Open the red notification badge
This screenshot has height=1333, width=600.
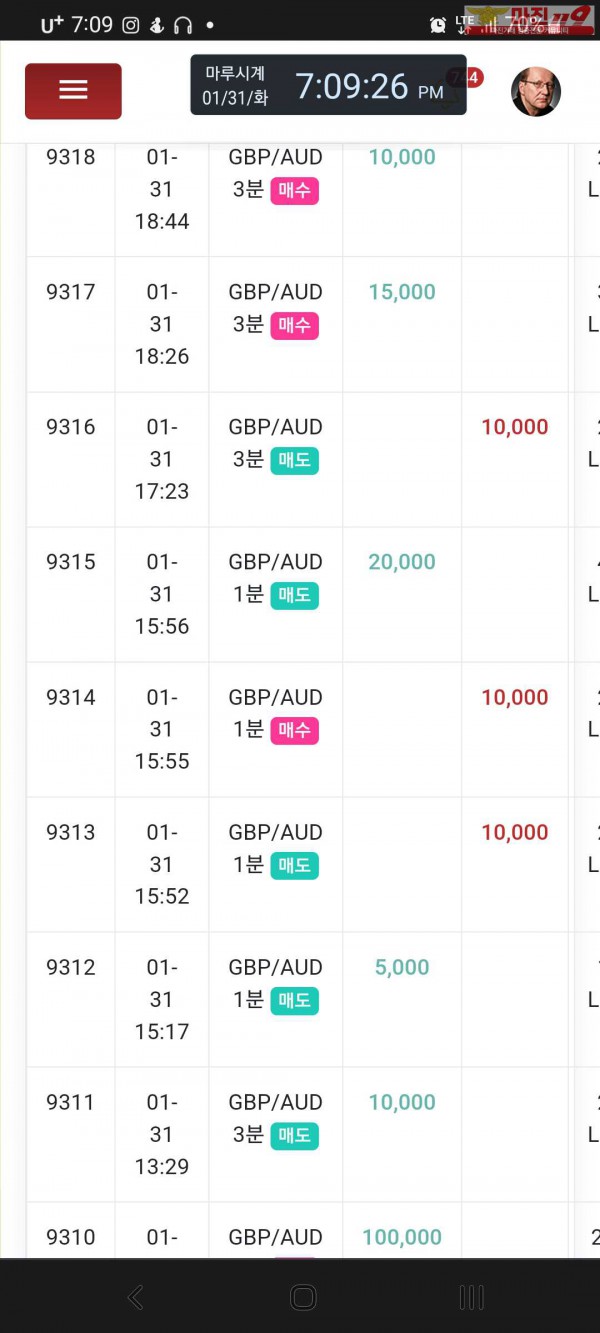pyautogui.click(x=468, y=77)
